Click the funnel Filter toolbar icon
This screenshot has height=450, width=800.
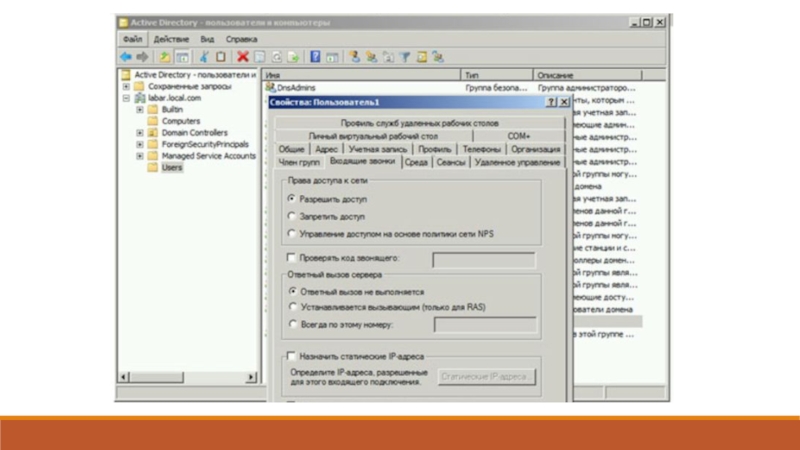coord(405,57)
